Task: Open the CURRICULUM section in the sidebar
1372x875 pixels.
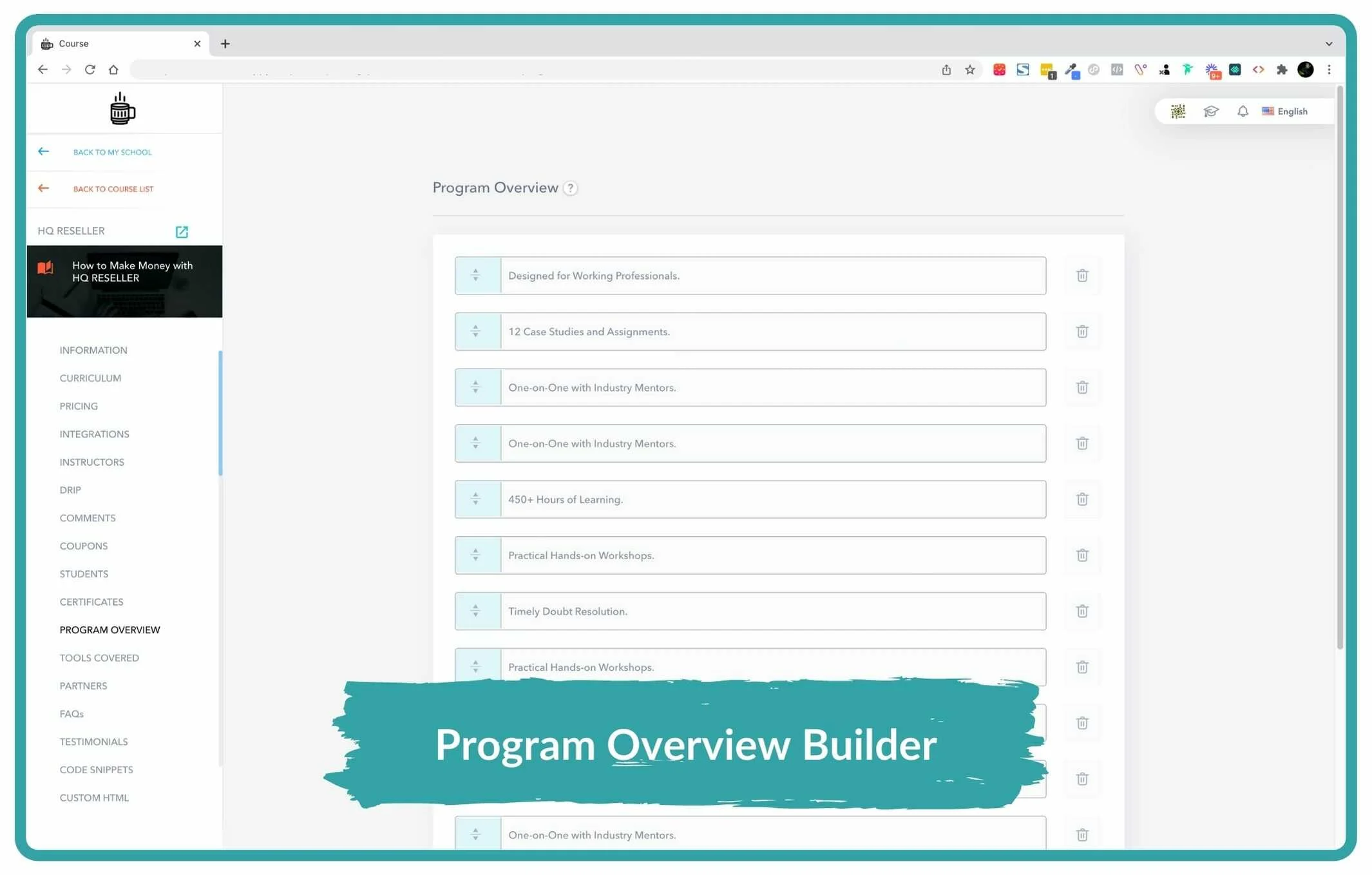Action: click(x=90, y=378)
